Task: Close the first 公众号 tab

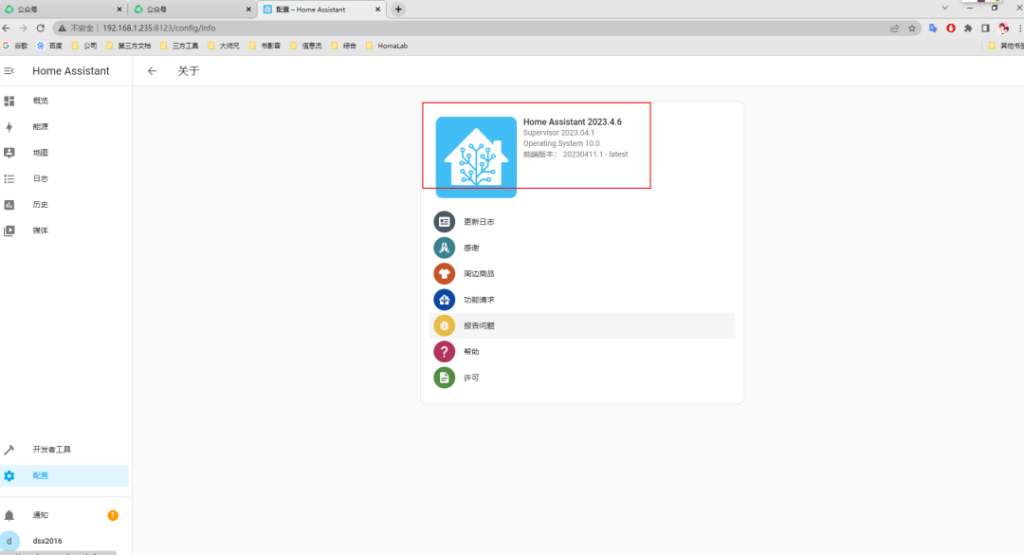Action: point(119,9)
